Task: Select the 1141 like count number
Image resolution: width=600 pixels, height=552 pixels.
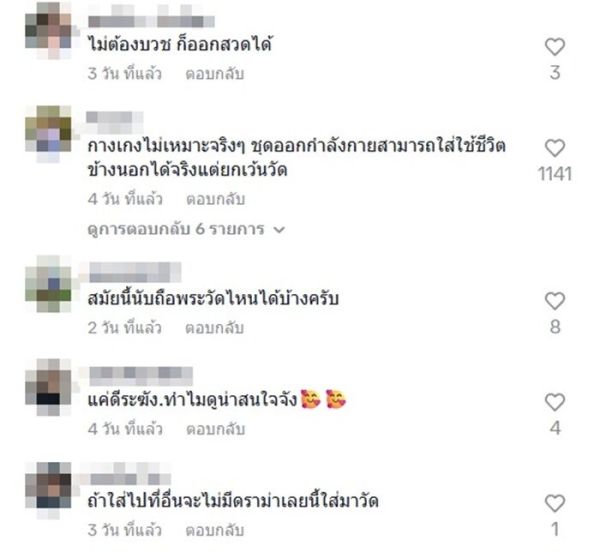Action: (554, 174)
